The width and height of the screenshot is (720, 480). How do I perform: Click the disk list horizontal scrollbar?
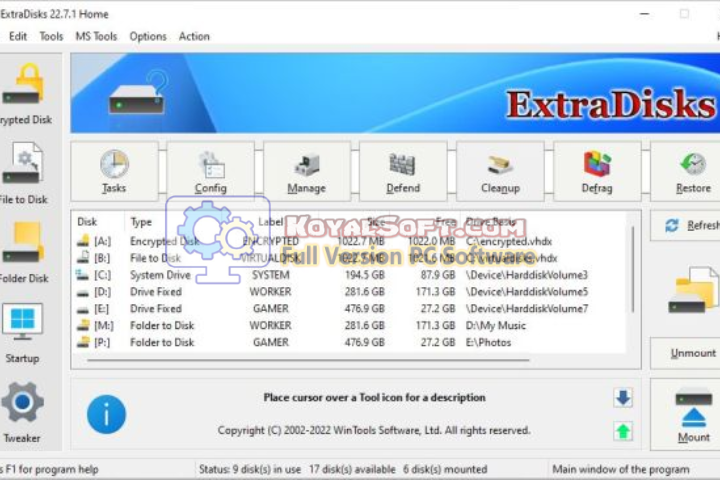308,361
